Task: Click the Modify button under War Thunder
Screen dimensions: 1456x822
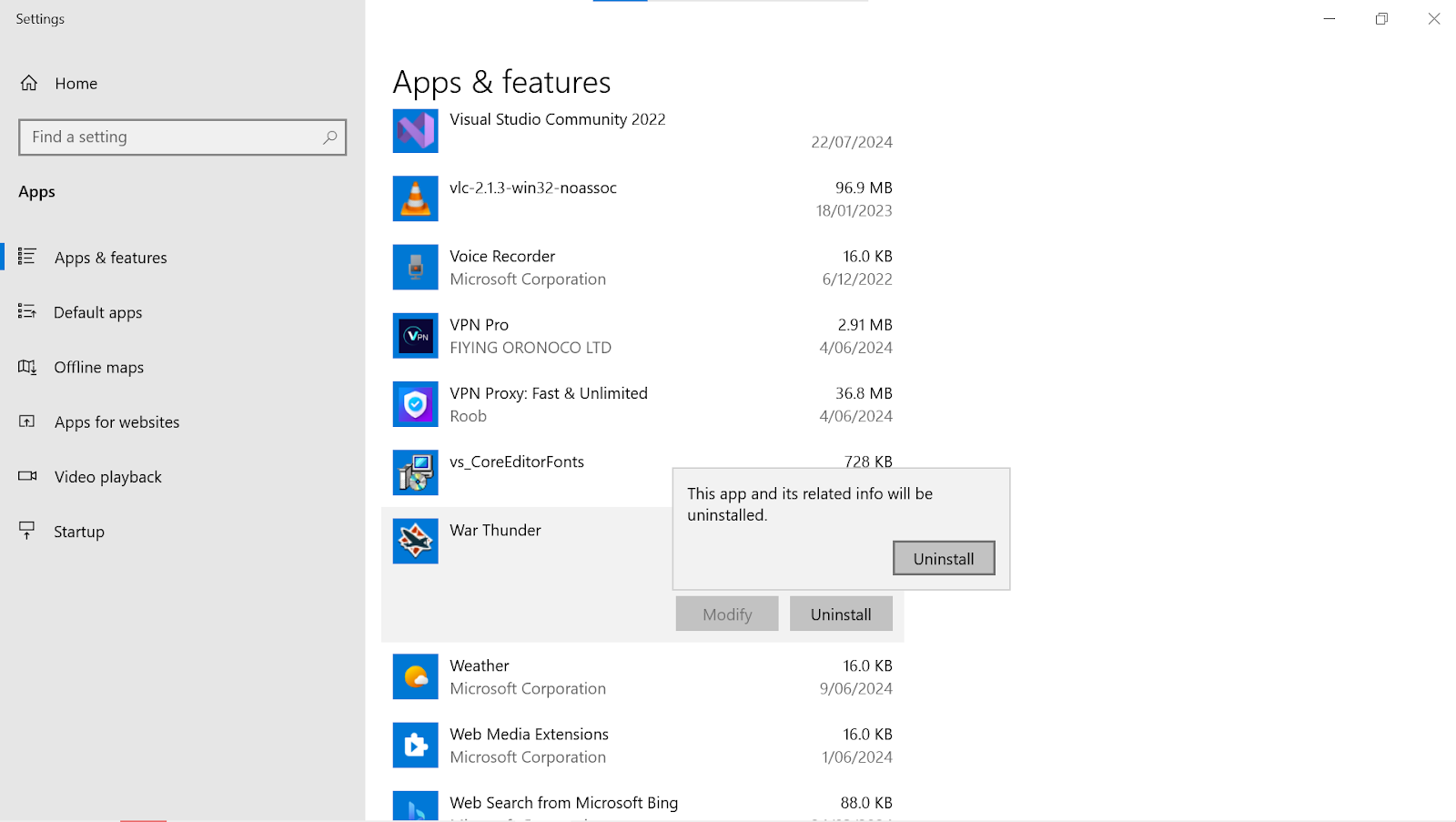Action: (727, 614)
